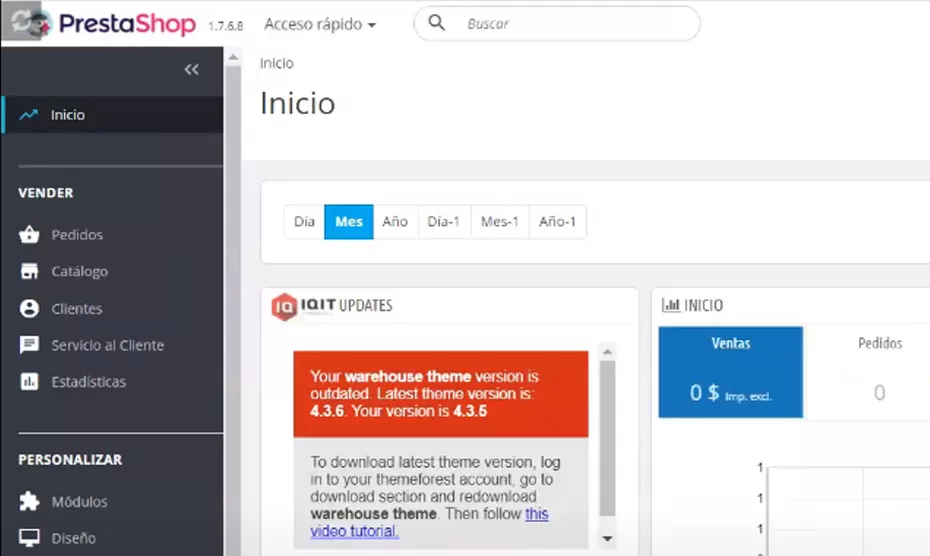The height and width of the screenshot is (556, 930).
Task: Click the red outdated theme warning box
Action: click(x=441, y=394)
